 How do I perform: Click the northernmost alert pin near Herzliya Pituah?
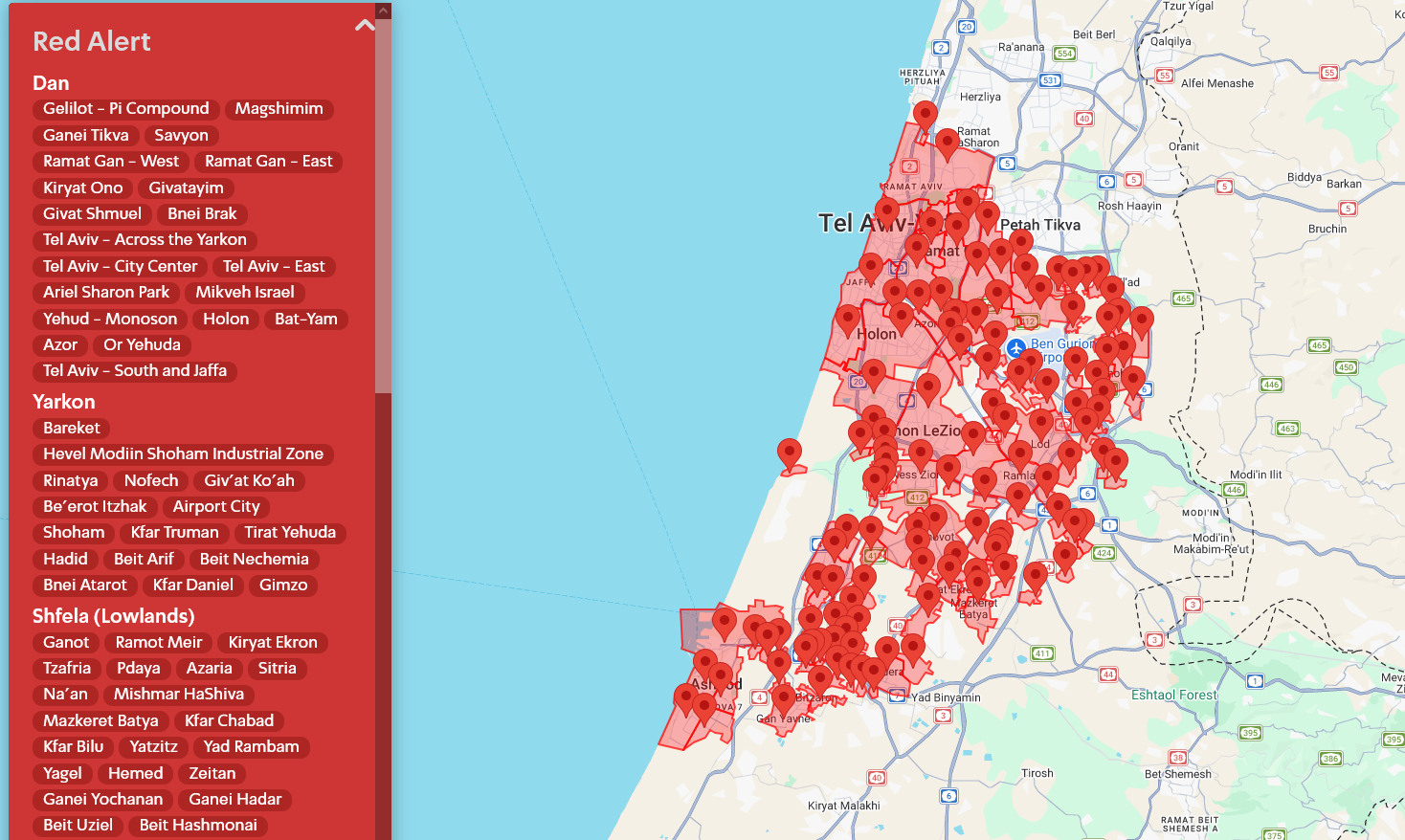[925, 117]
